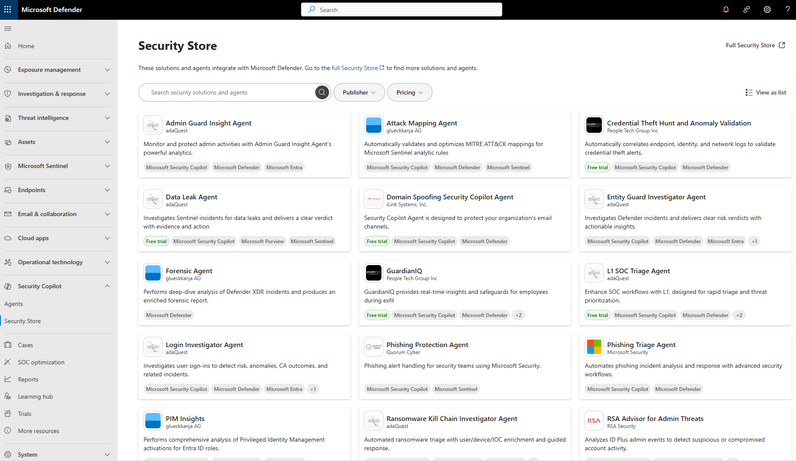Select Security Store nav item
This screenshot has width=796, height=461.
tap(22, 321)
